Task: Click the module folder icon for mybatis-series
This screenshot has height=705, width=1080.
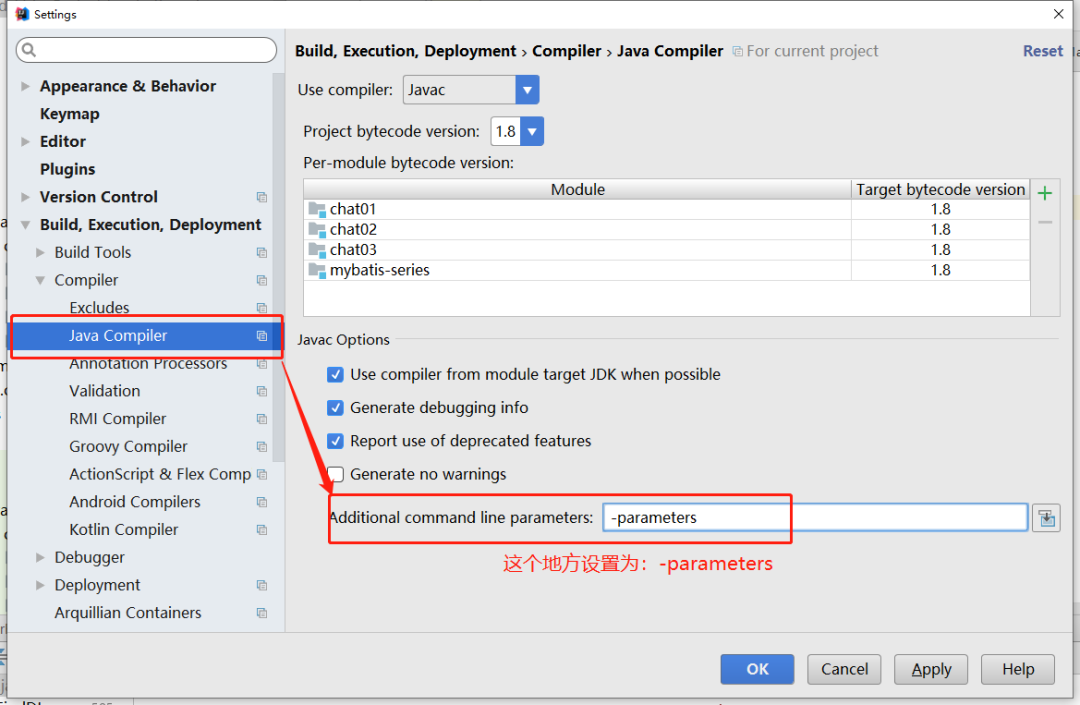Action: (317, 271)
